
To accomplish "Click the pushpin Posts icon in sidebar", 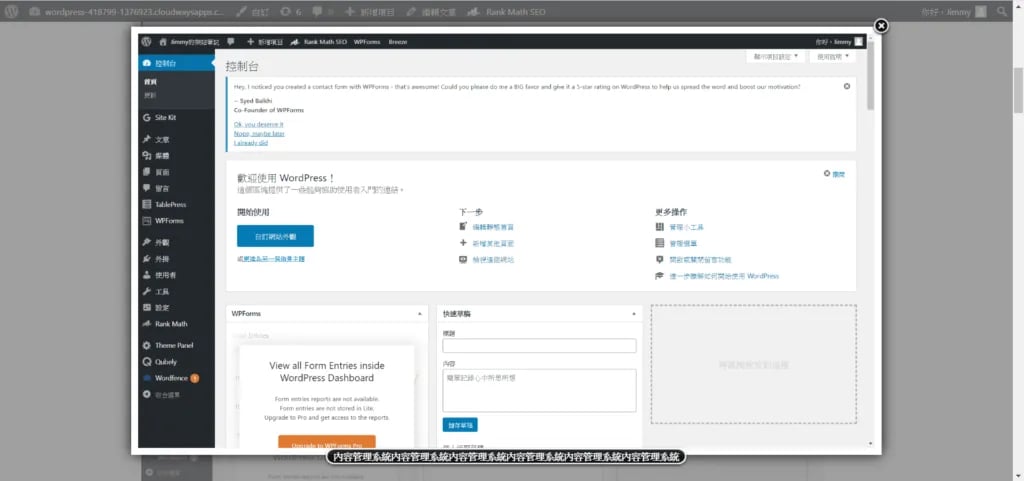I will 147,139.
